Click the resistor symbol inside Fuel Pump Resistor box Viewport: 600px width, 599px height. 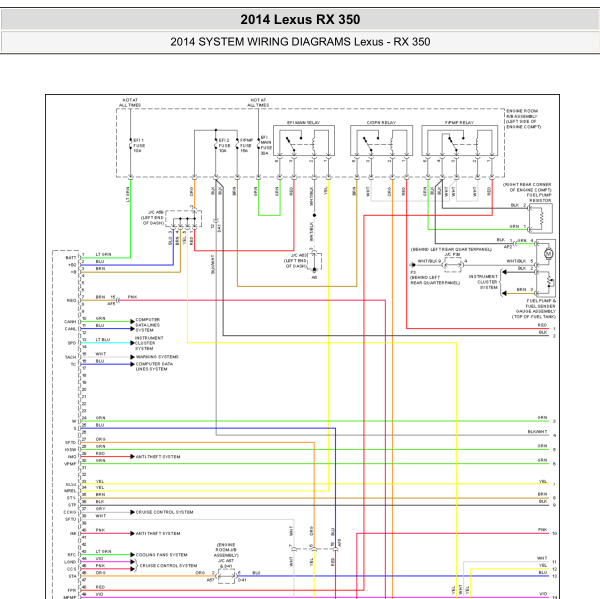541,219
